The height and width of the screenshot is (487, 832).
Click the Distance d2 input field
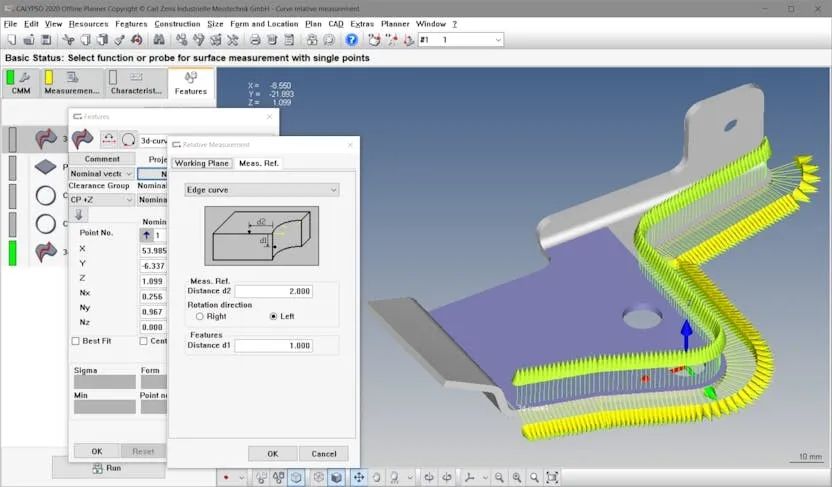273,291
